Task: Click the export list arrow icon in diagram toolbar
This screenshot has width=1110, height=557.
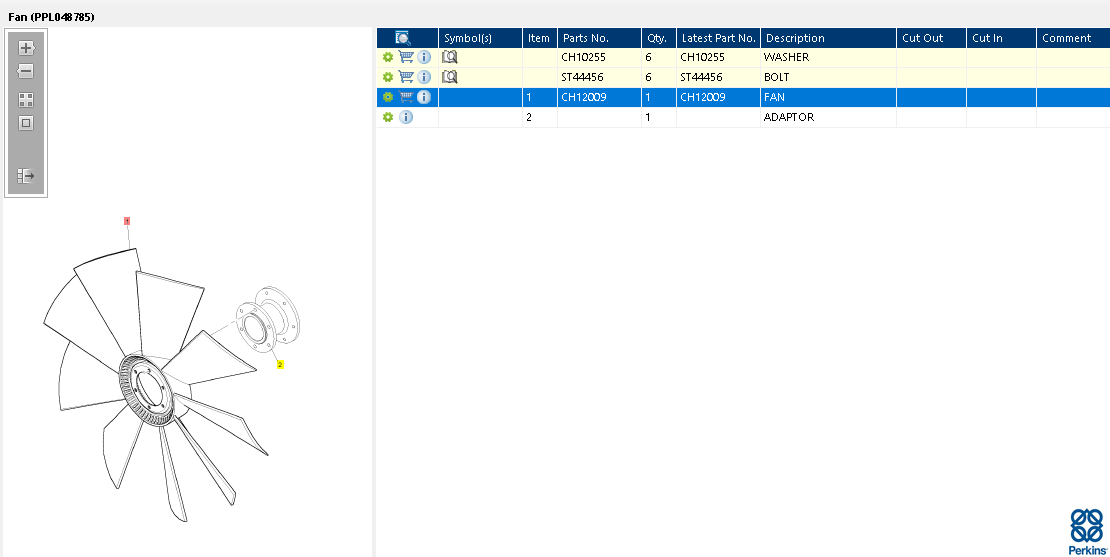Action: pos(26,176)
